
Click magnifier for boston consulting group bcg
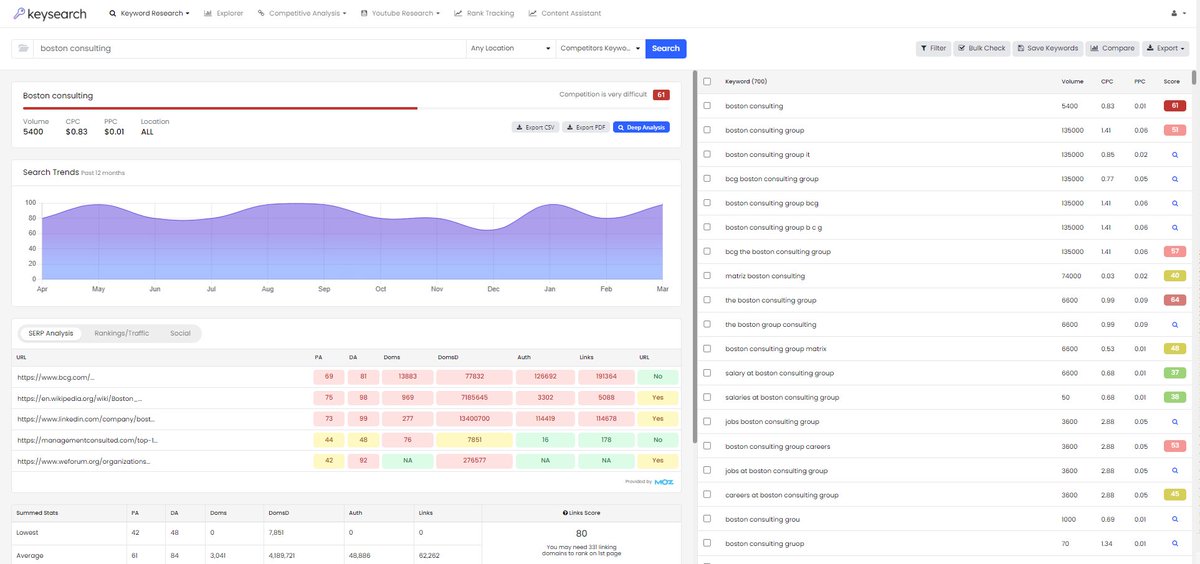[1175, 203]
